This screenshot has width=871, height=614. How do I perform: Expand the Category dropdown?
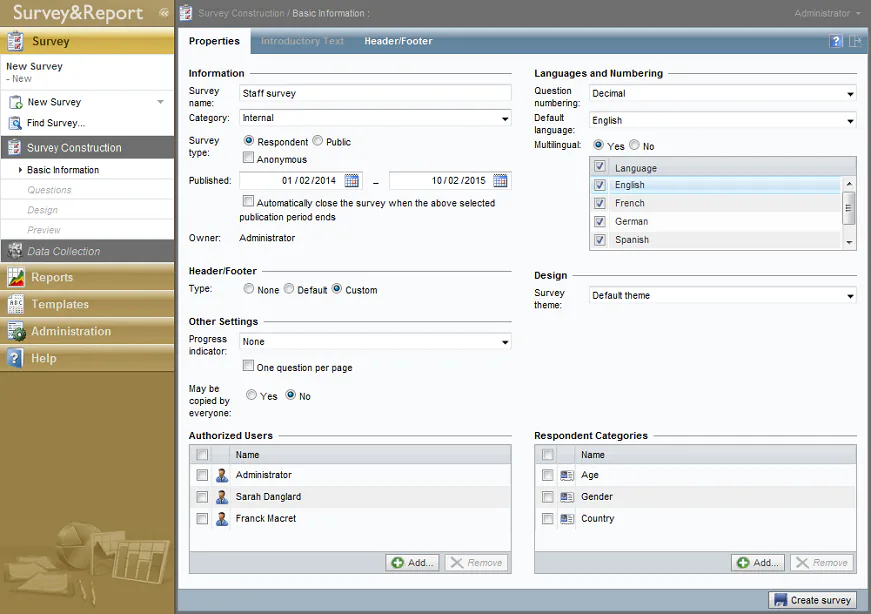(x=376, y=118)
